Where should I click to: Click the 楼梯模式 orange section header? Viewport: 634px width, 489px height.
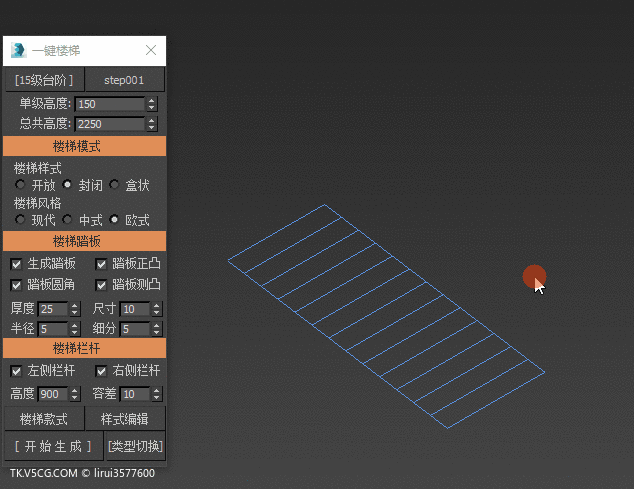pos(84,146)
